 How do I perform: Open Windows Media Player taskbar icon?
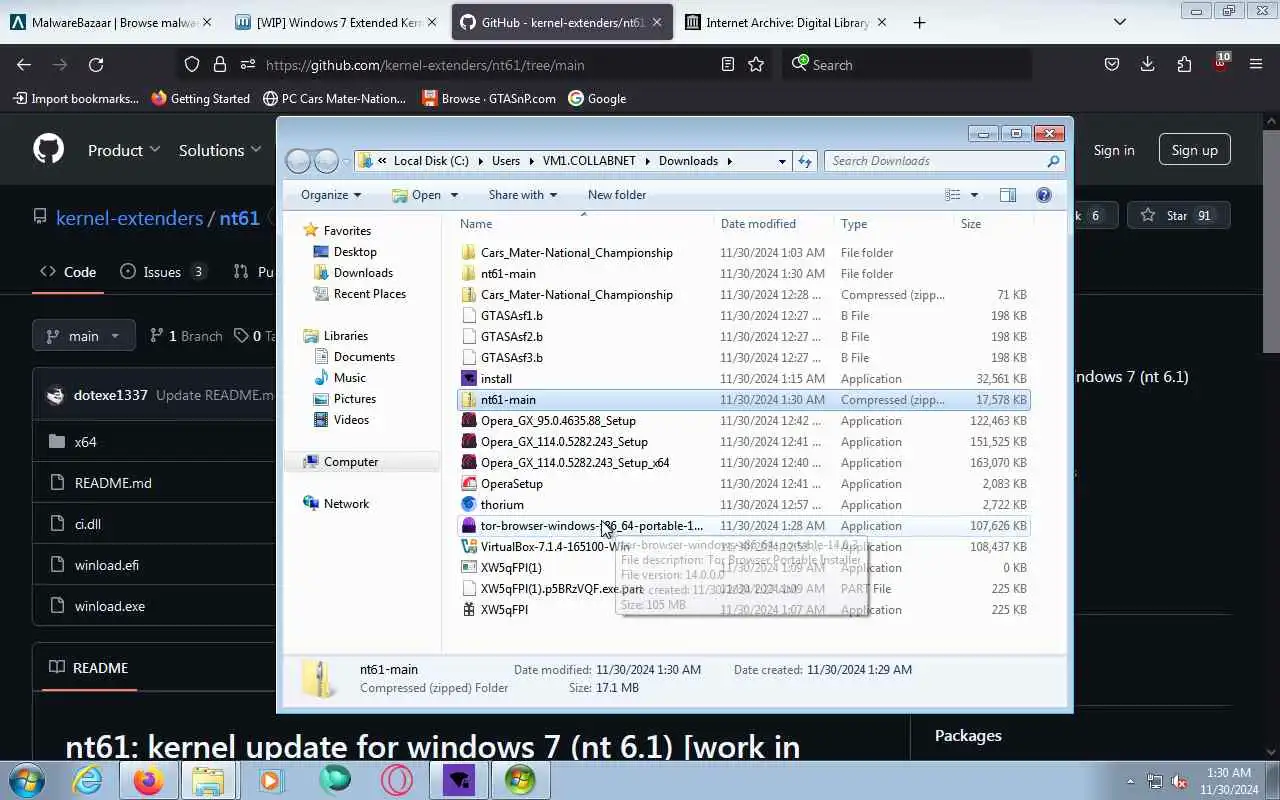point(272,780)
